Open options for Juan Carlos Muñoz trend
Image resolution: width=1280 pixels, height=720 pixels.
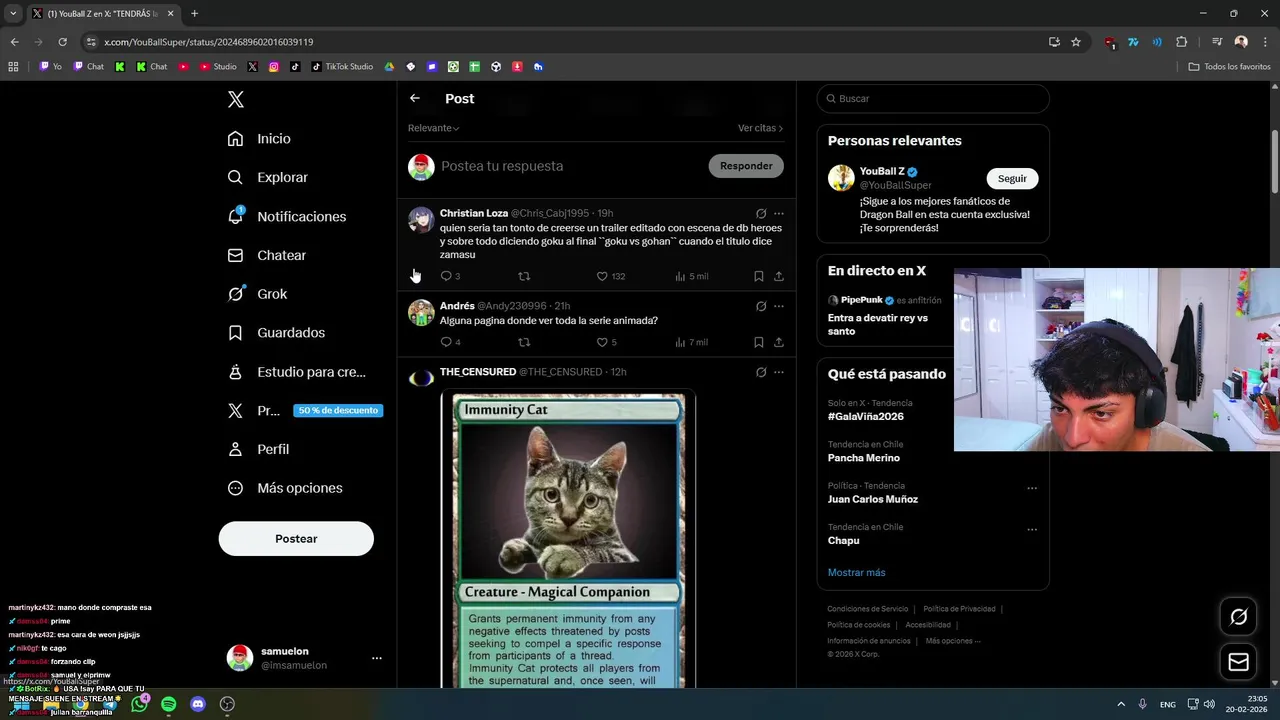coord(1032,488)
